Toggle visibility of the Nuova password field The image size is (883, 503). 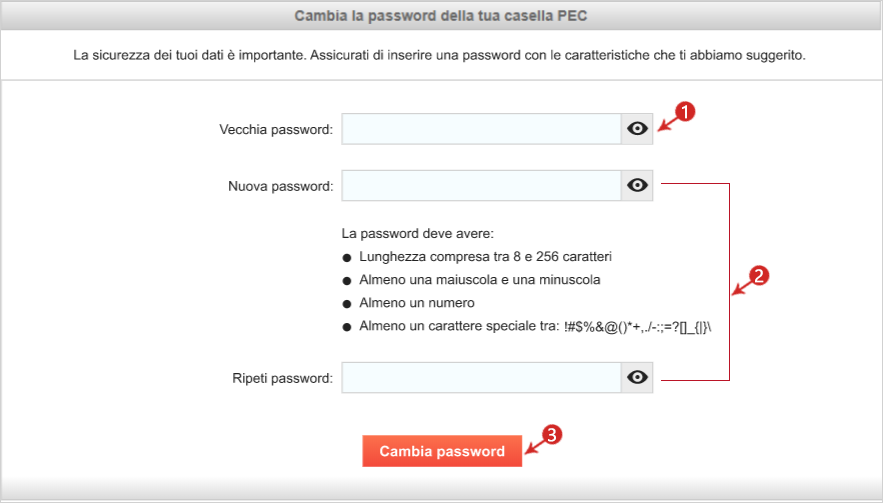[637, 185]
